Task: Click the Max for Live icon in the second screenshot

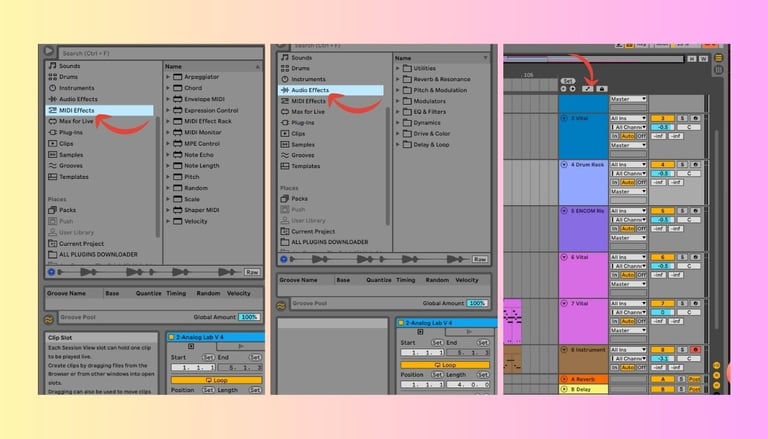Action: [x=285, y=112]
